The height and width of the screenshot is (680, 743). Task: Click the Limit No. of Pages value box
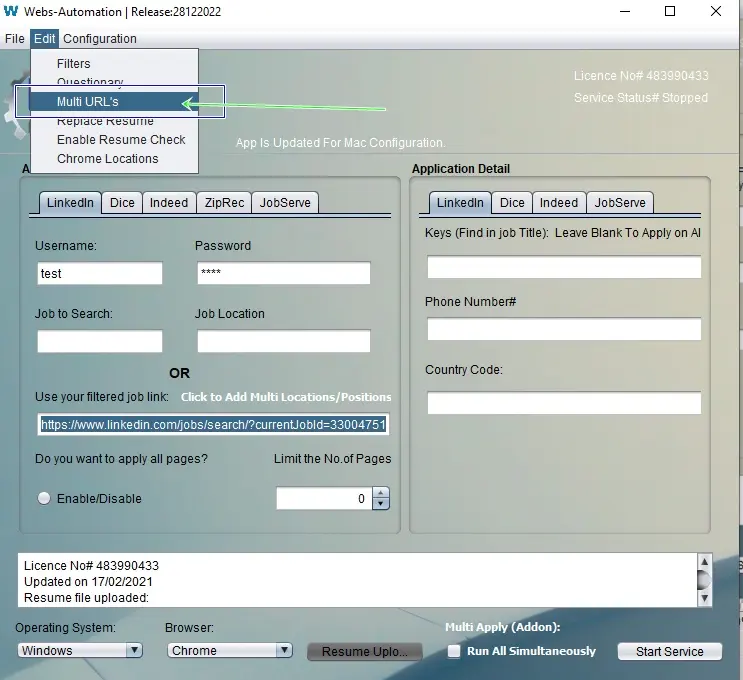pyautogui.click(x=324, y=499)
